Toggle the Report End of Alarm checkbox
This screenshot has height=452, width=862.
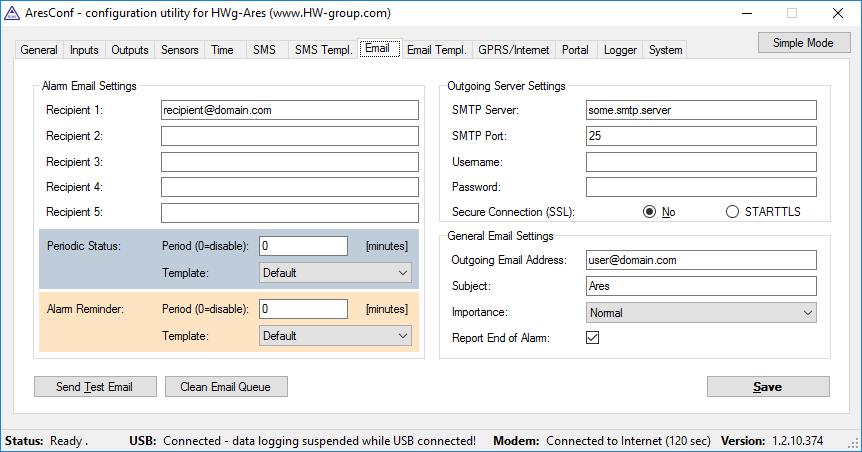coord(593,338)
